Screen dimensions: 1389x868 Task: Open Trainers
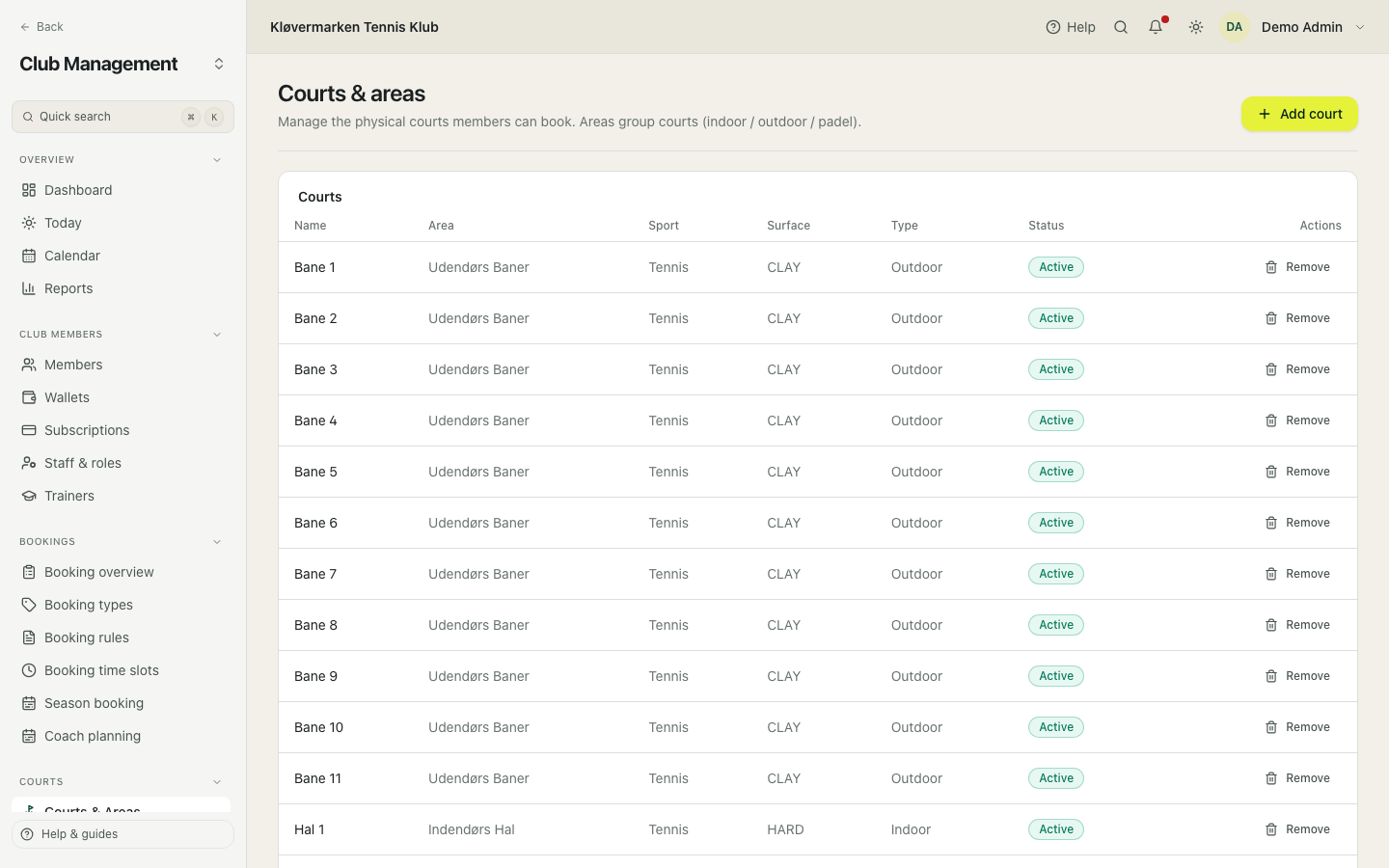tap(123, 496)
